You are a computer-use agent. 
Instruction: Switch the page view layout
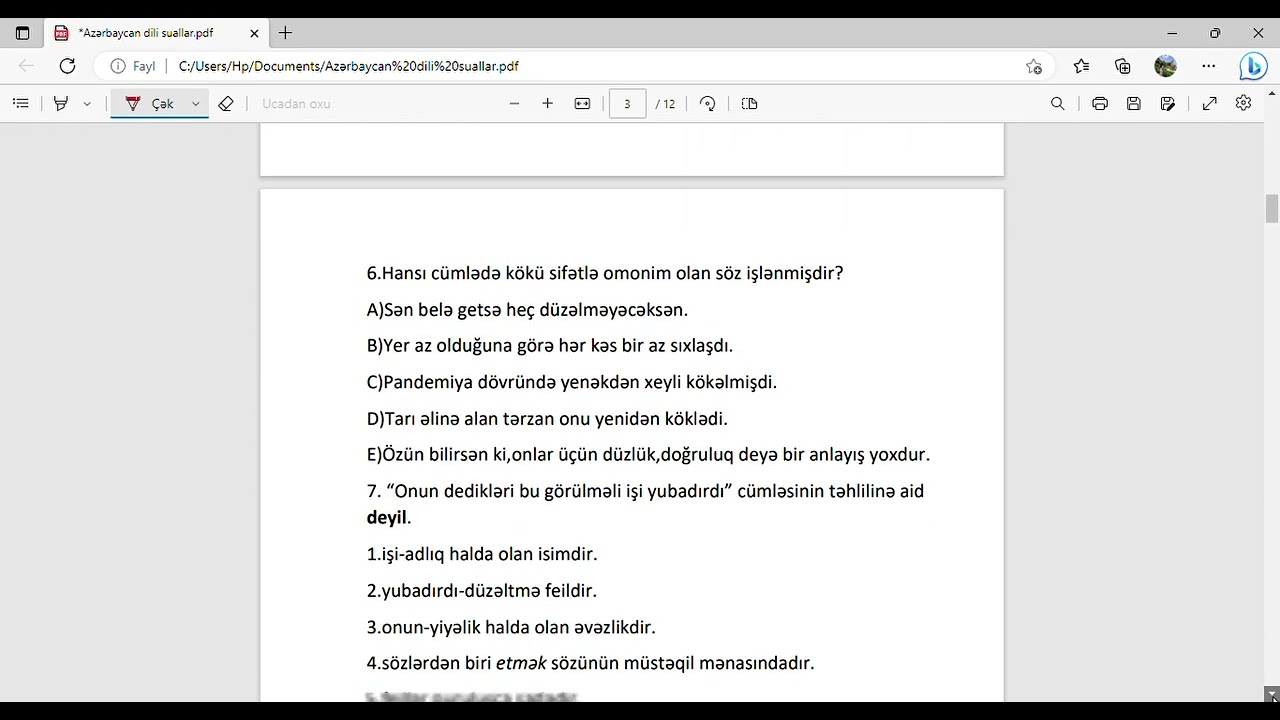(750, 103)
